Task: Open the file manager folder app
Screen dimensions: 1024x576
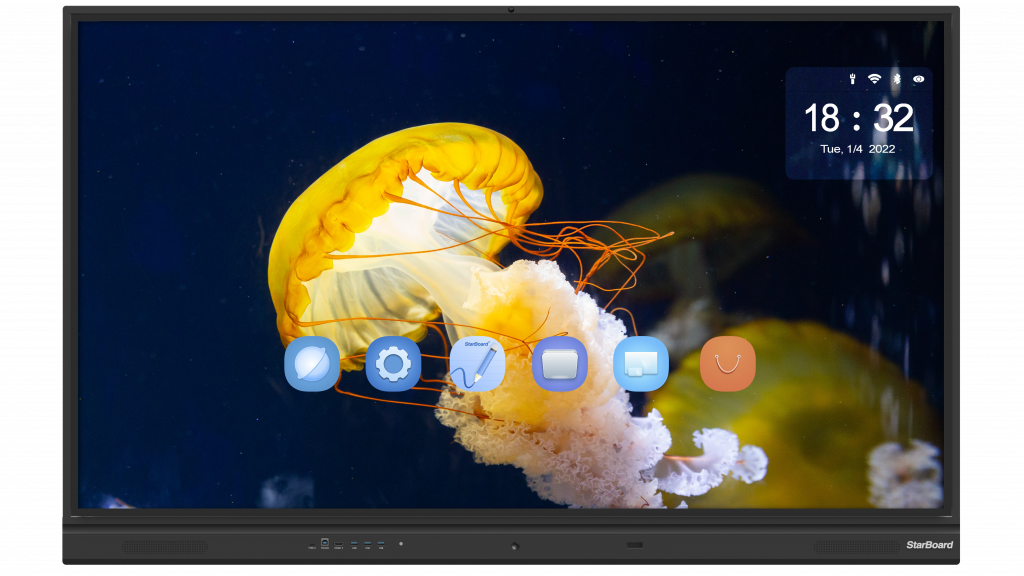Action: (559, 364)
